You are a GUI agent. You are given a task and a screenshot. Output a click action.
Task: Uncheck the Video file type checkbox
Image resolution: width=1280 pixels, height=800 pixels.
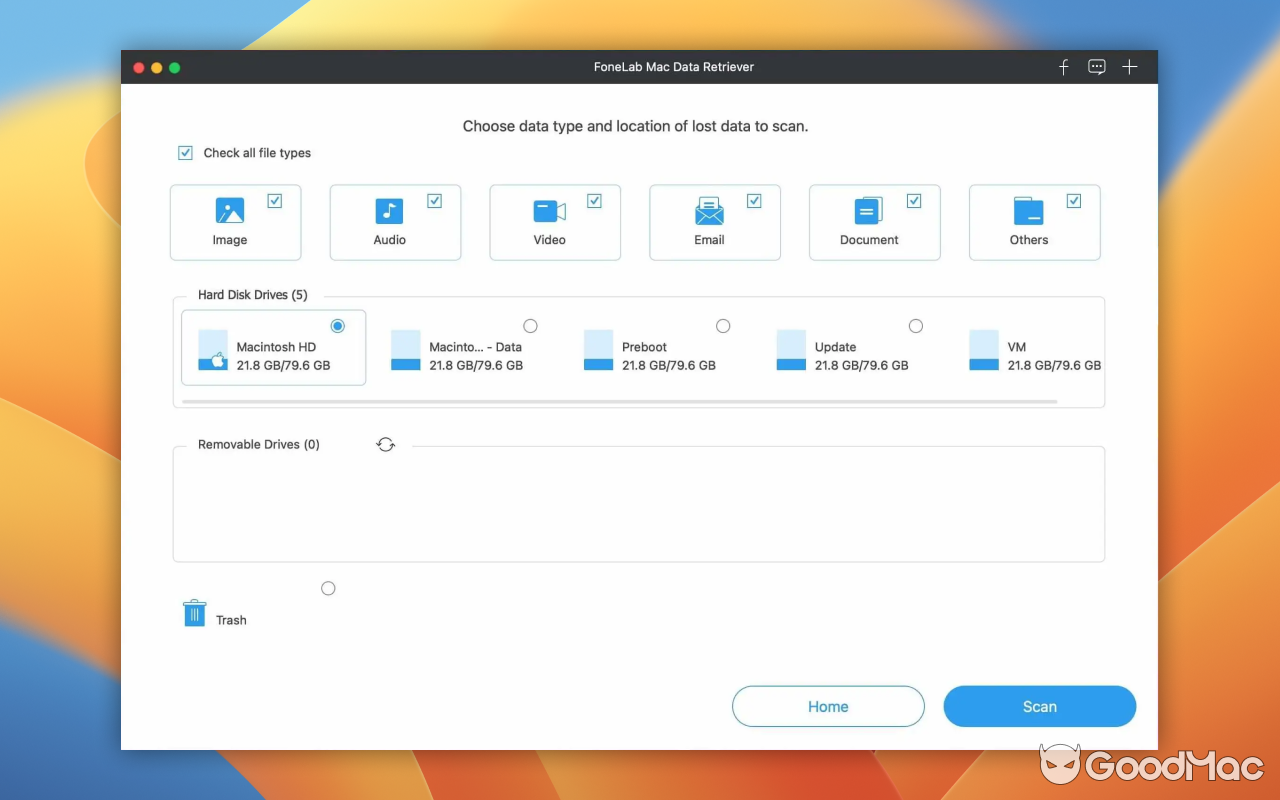click(x=594, y=200)
